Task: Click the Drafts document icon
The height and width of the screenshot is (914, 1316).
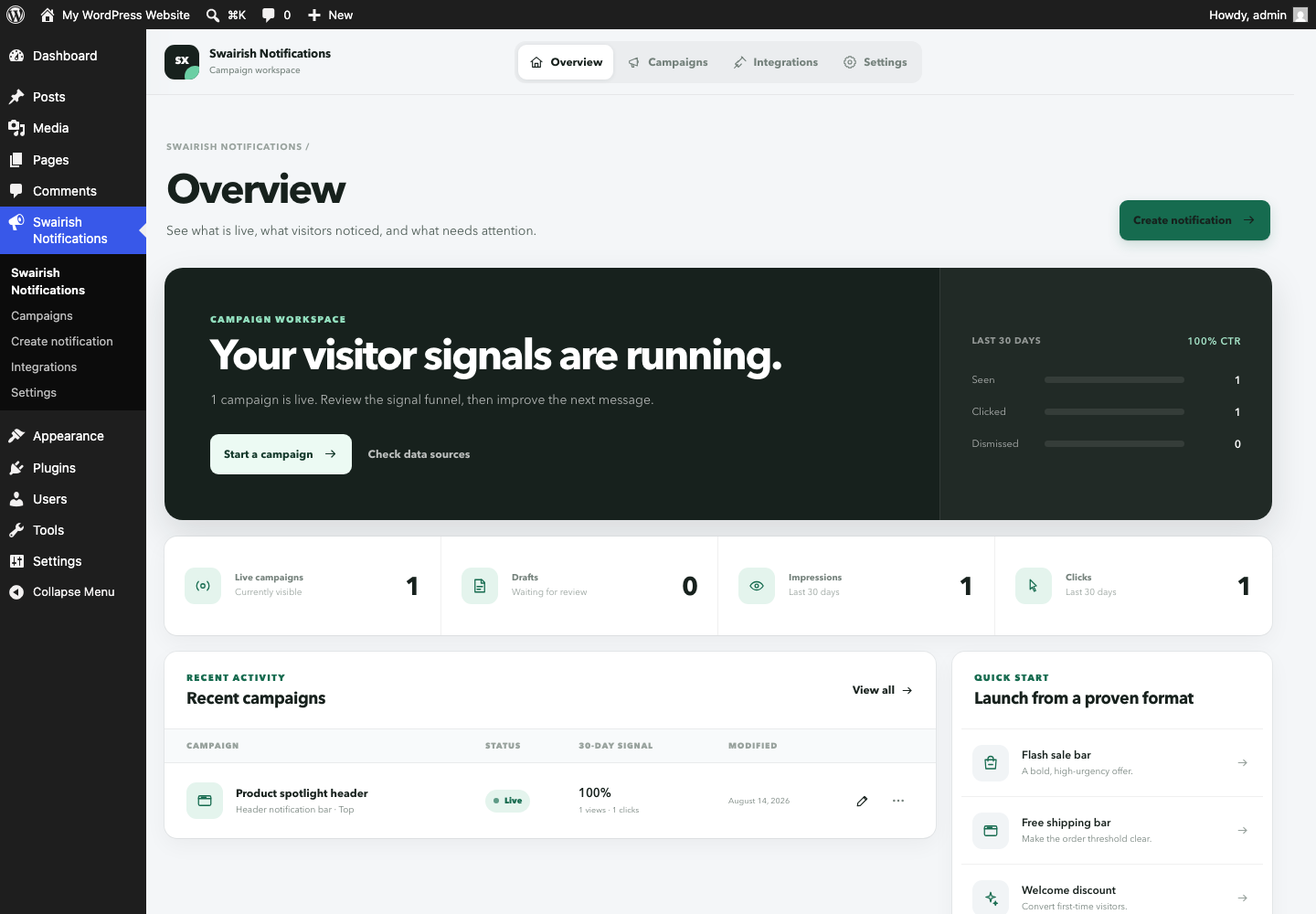Action: tap(480, 586)
